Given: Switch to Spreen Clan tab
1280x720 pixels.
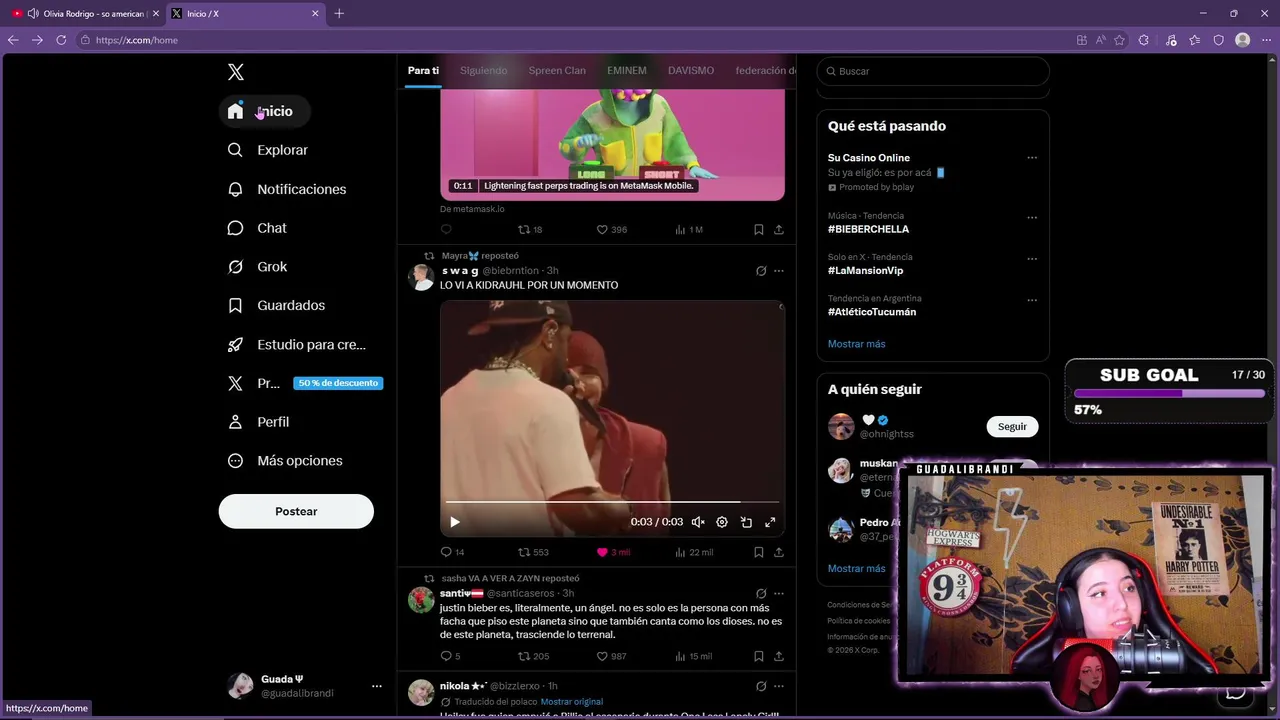Looking at the screenshot, I should pos(557,71).
